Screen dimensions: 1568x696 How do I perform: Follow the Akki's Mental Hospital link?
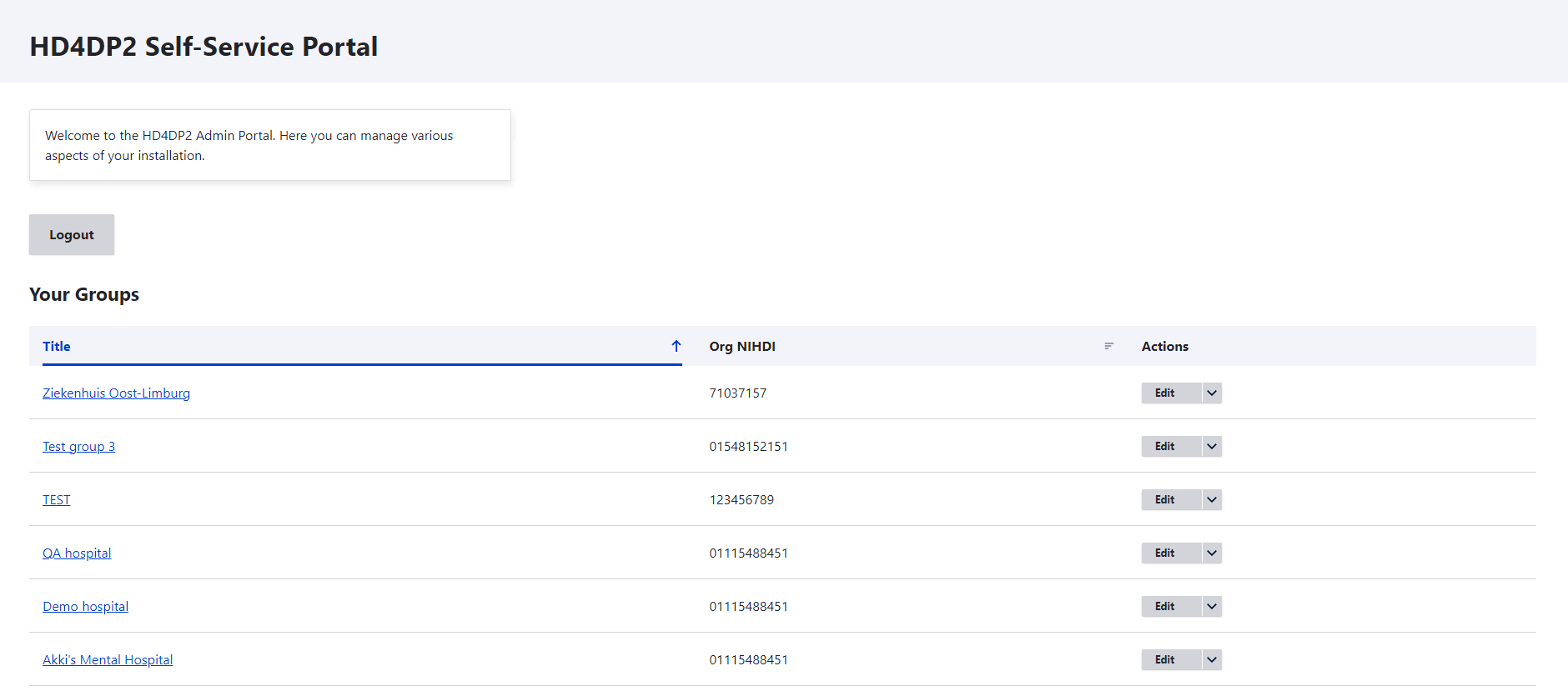108,660
